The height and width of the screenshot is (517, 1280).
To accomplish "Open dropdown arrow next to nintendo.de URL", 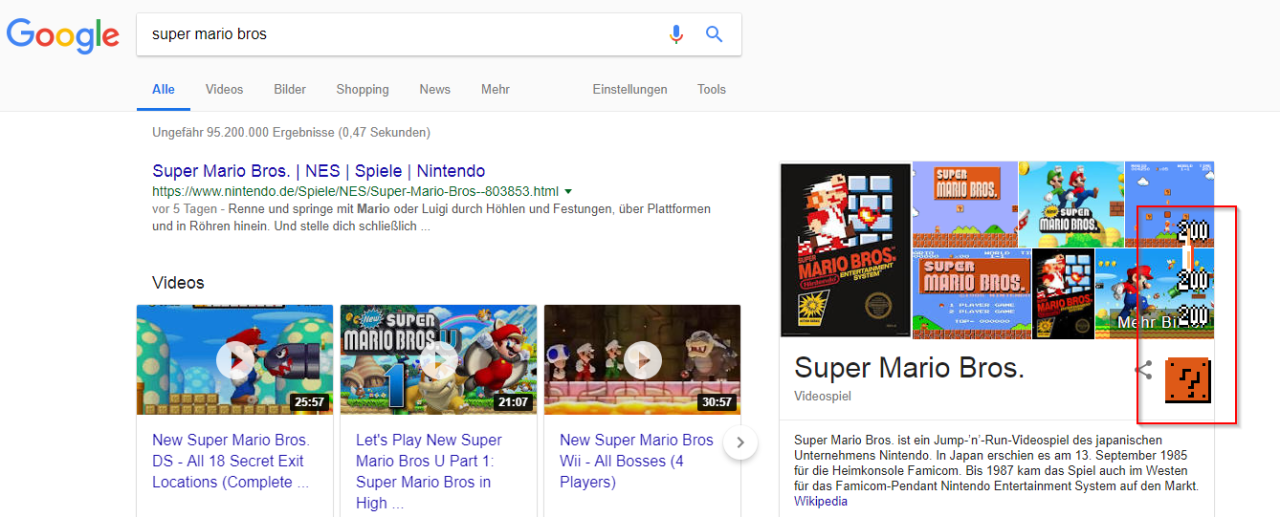I will 568,191.
